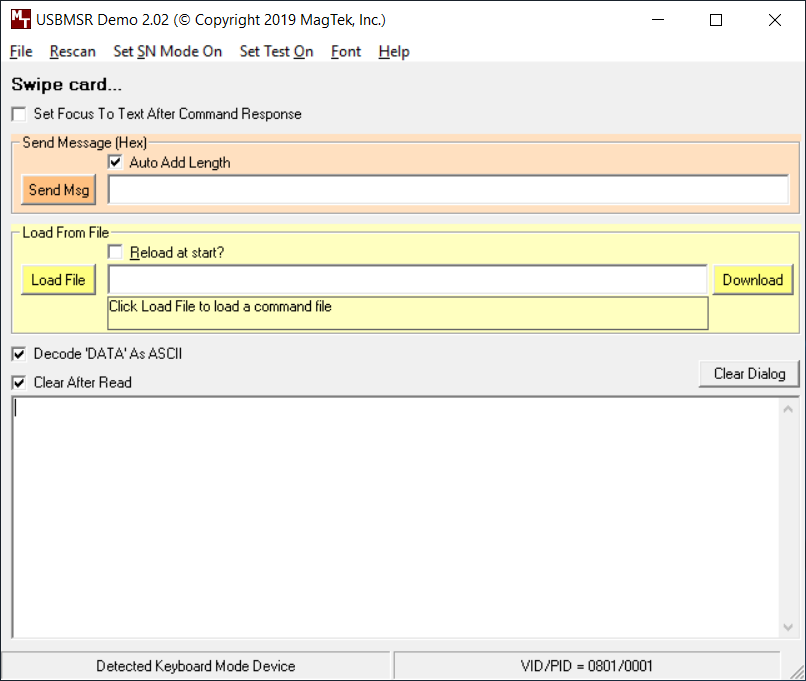Open the Font menu
Viewport: 806px width, 681px height.
[346, 51]
